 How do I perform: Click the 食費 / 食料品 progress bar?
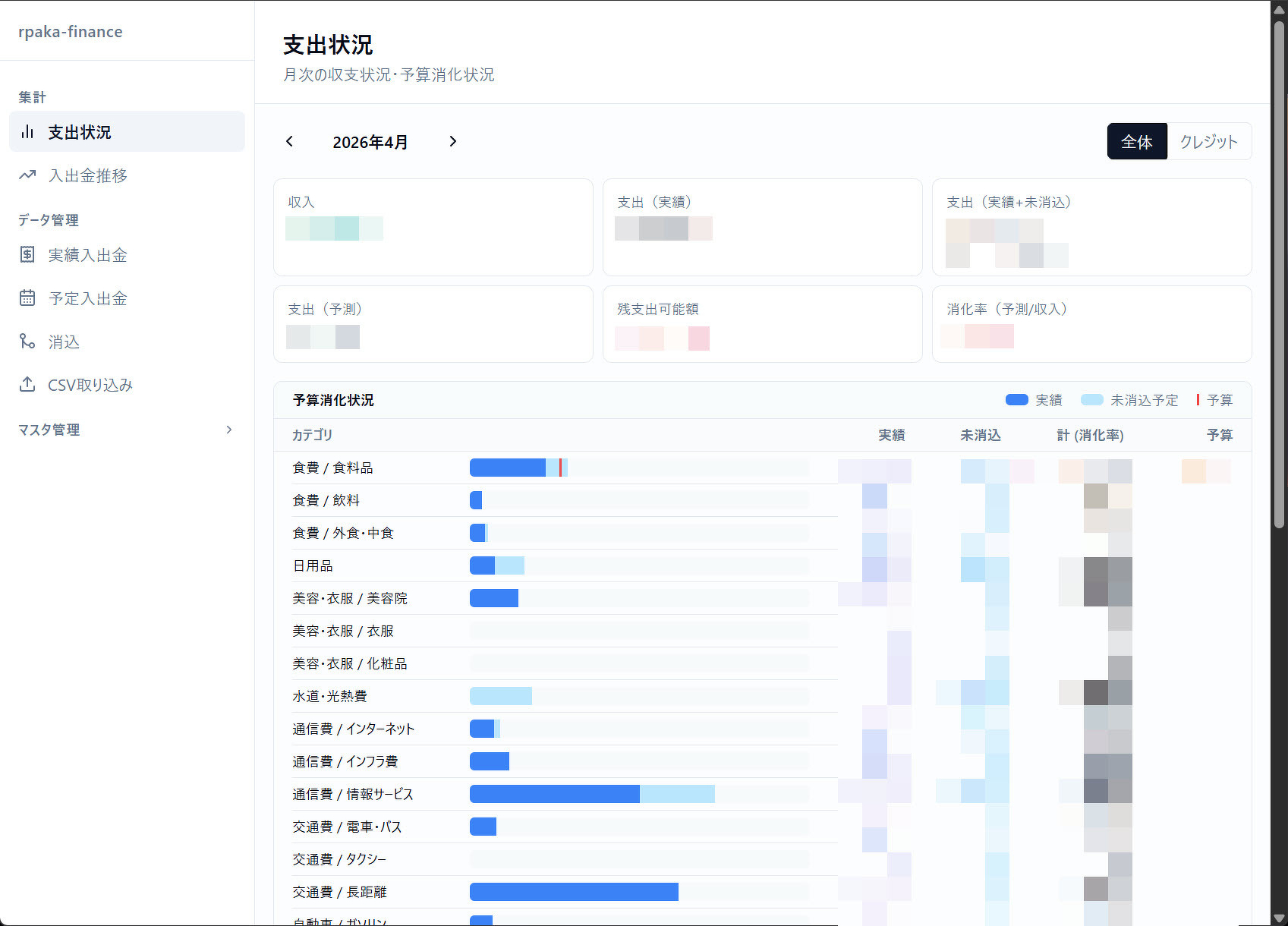639,468
